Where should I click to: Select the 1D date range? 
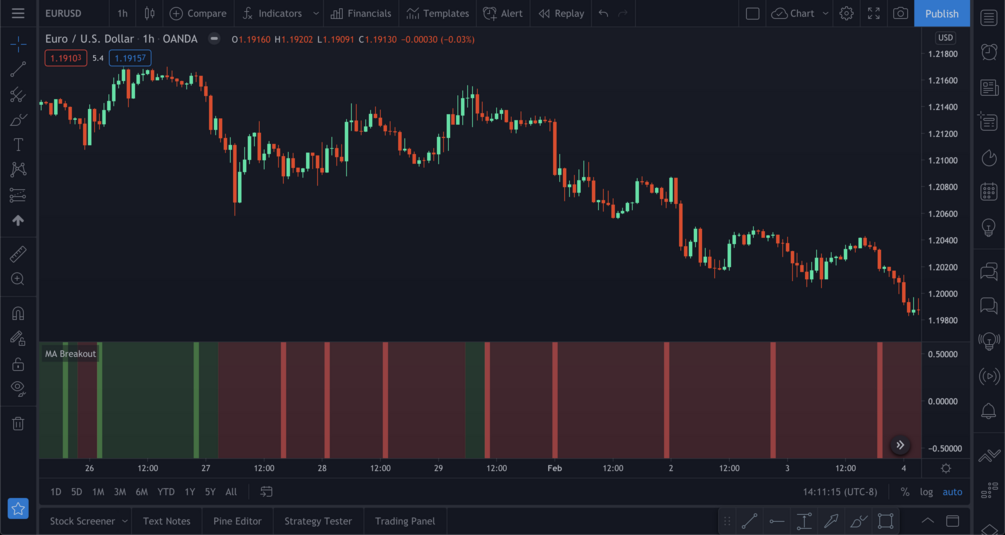tap(56, 492)
